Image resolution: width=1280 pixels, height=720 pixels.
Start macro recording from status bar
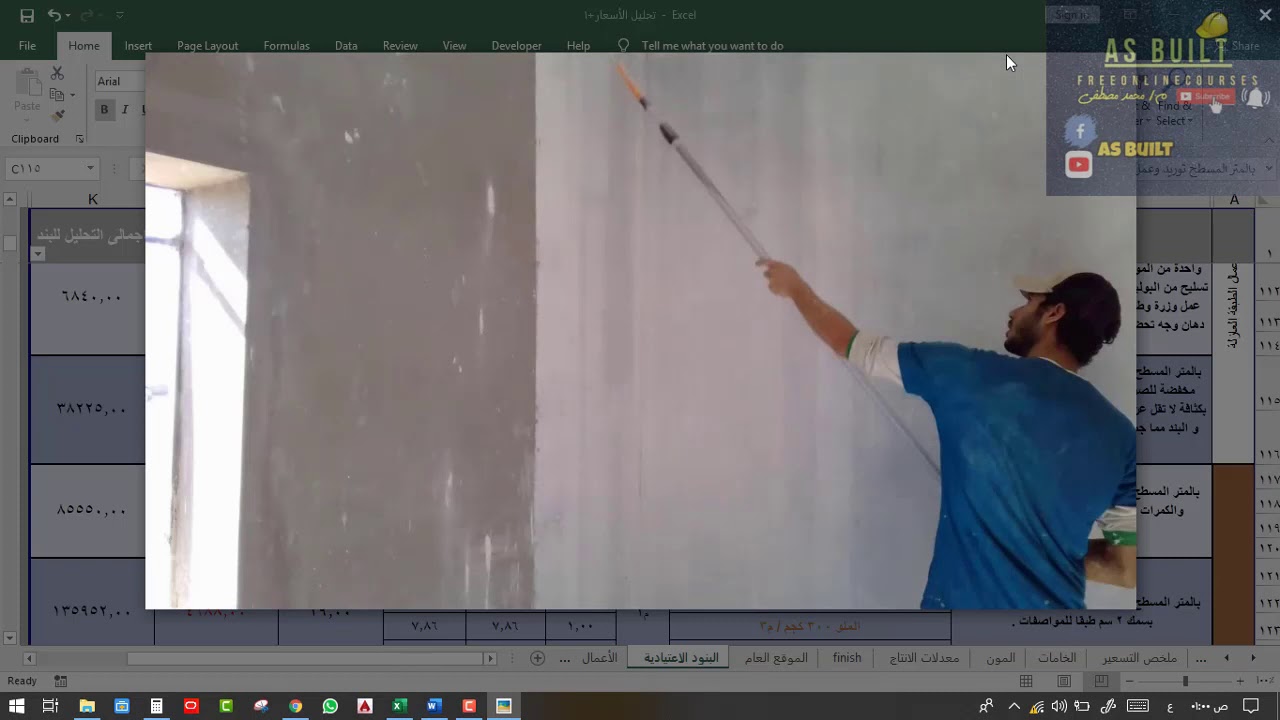point(60,681)
